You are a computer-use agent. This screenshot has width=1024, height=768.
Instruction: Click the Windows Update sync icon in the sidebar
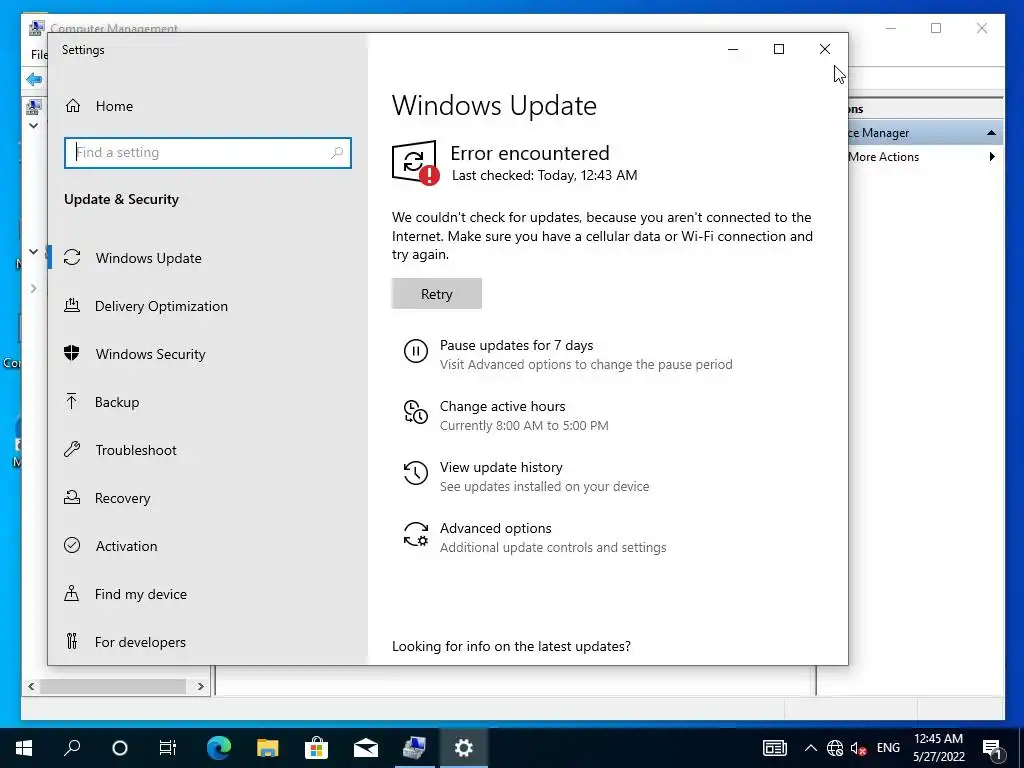tap(72, 257)
